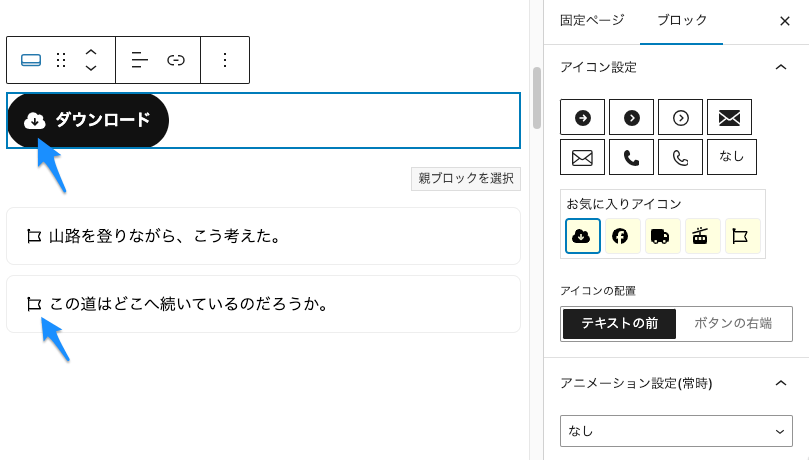The width and height of the screenshot is (809, 460).
Task: Collapse the アニメーション設定(常時) panel
Action: (x=781, y=383)
